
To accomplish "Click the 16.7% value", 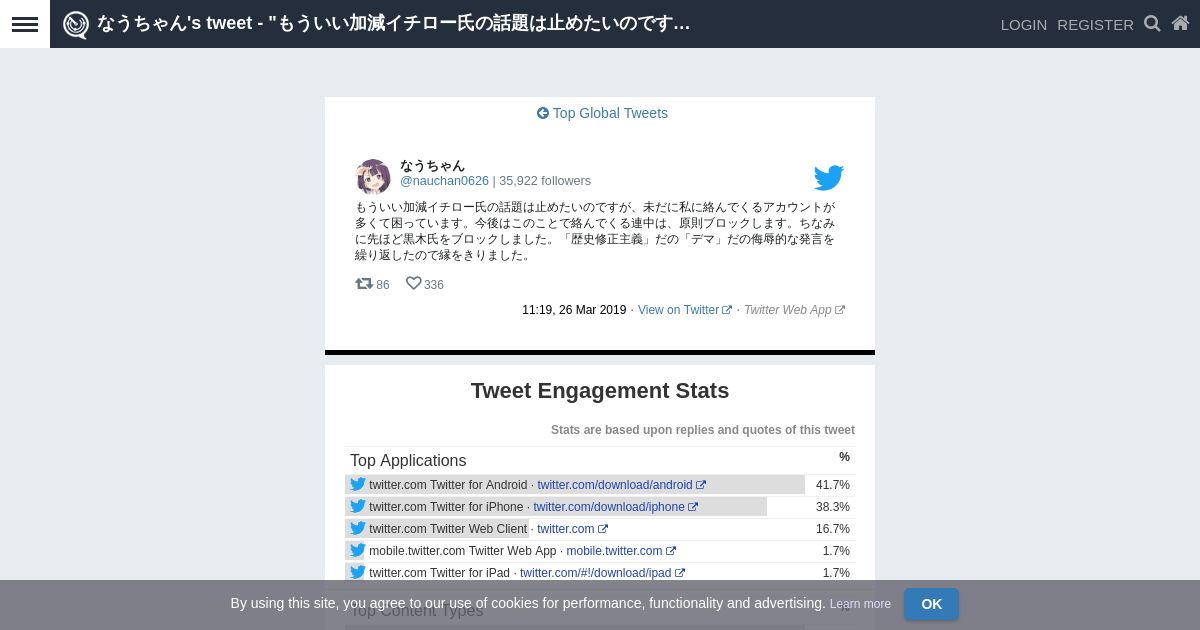I will click(x=833, y=529).
